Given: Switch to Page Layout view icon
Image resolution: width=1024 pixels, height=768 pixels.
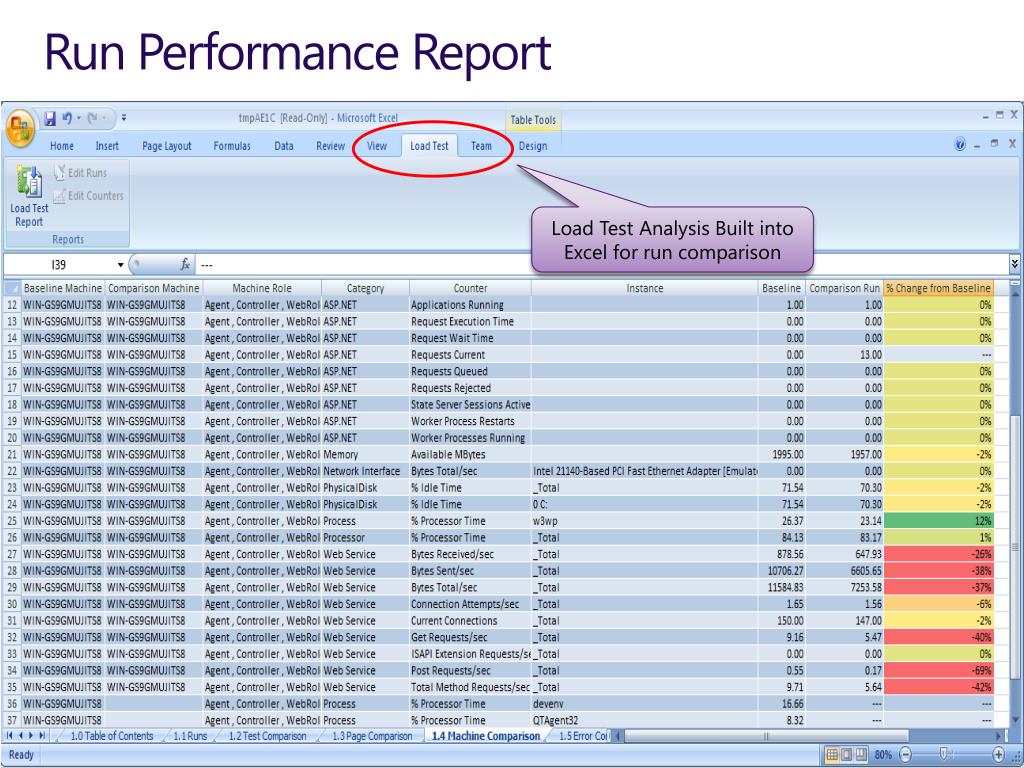Looking at the screenshot, I should (x=846, y=754).
